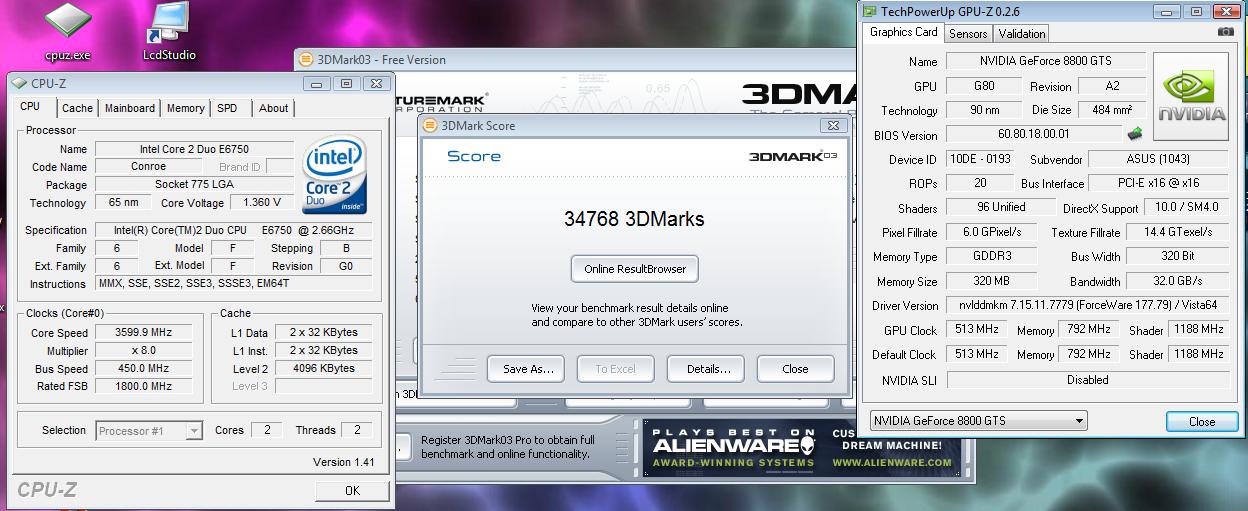Switch to the Validation tab in GPU-Z
This screenshot has width=1248, height=511.
1022,34
